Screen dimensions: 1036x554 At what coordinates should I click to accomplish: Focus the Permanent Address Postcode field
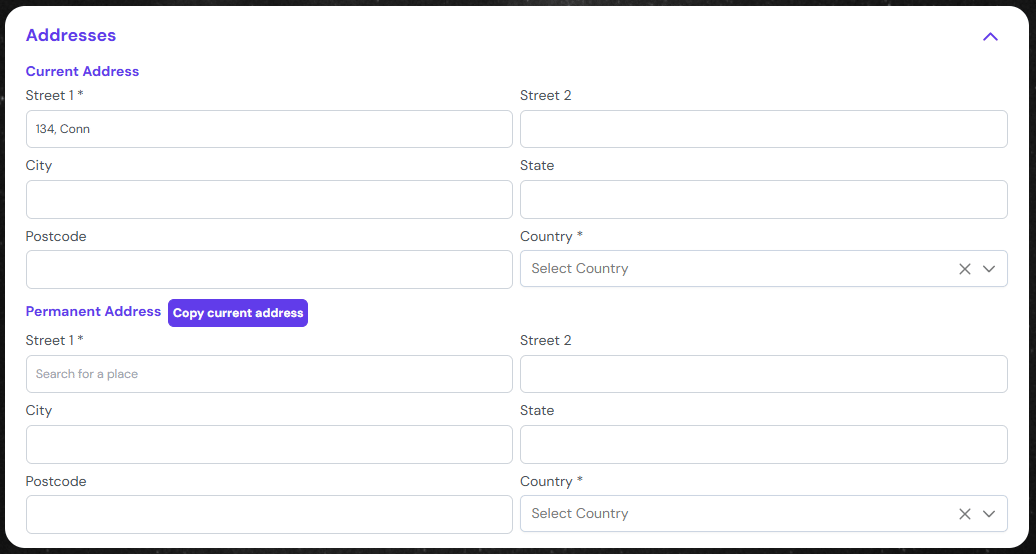pos(269,514)
